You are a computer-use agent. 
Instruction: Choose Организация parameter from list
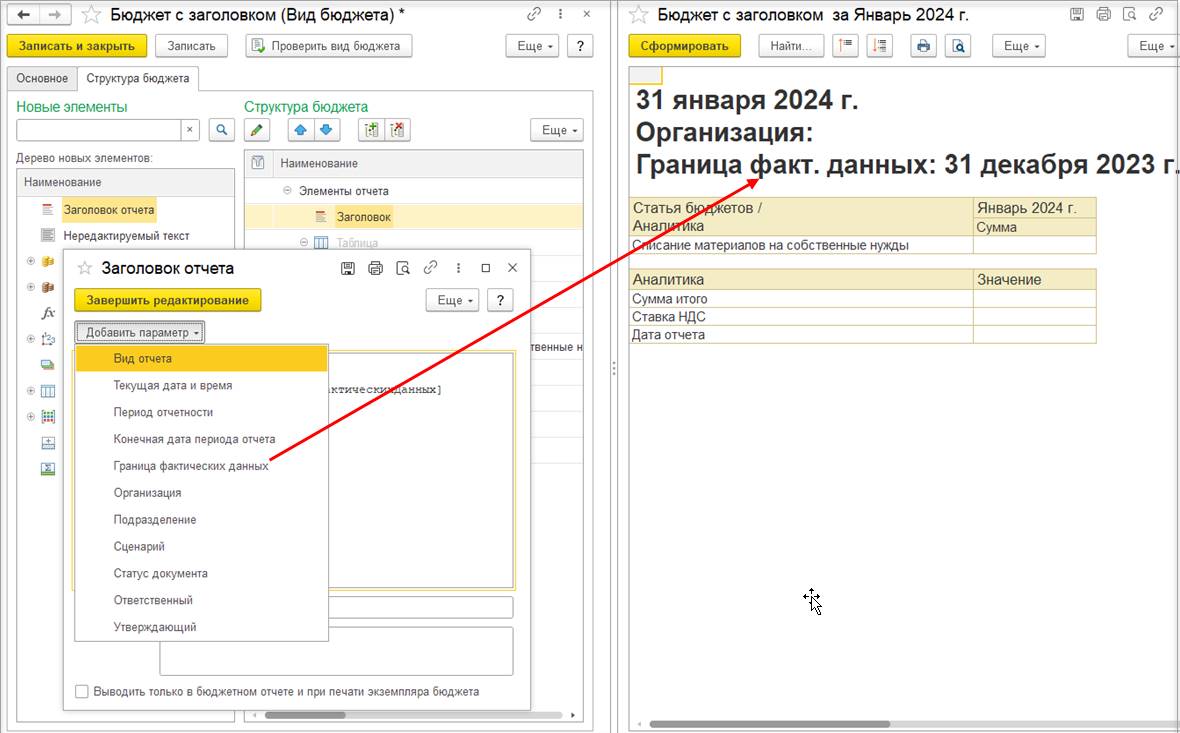202,493
